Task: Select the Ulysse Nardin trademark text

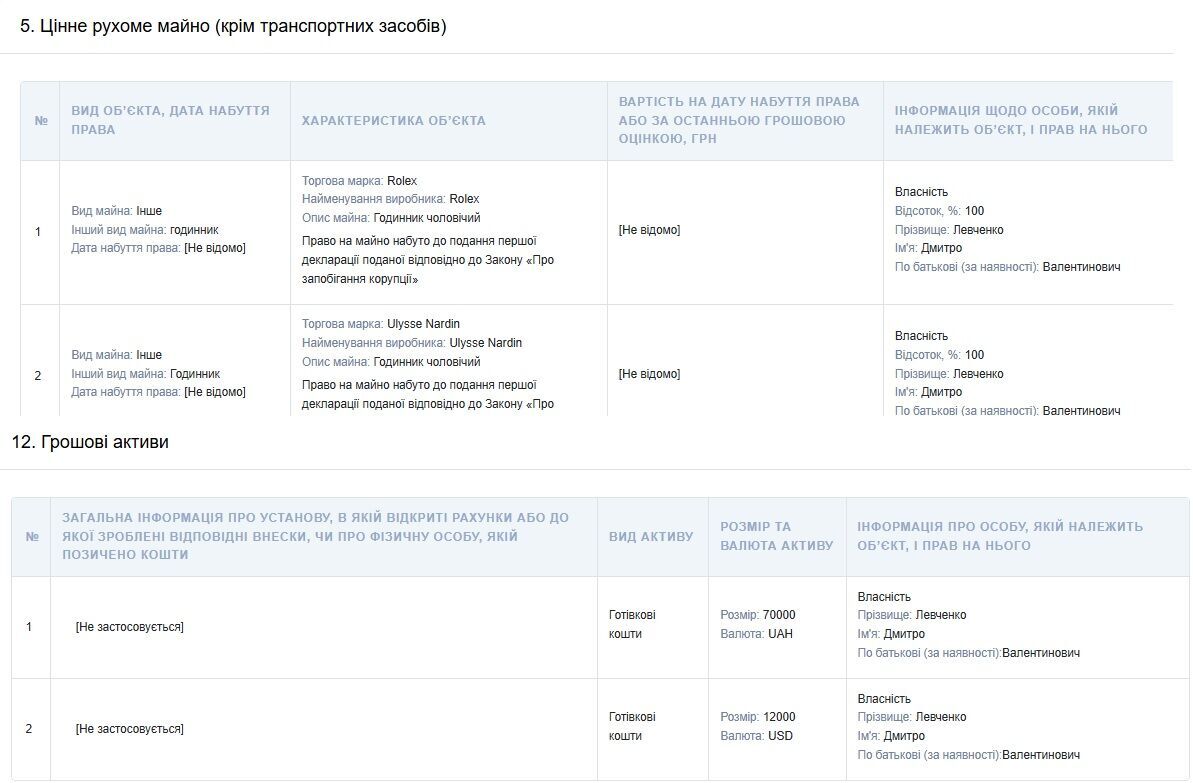Action: click(423, 324)
